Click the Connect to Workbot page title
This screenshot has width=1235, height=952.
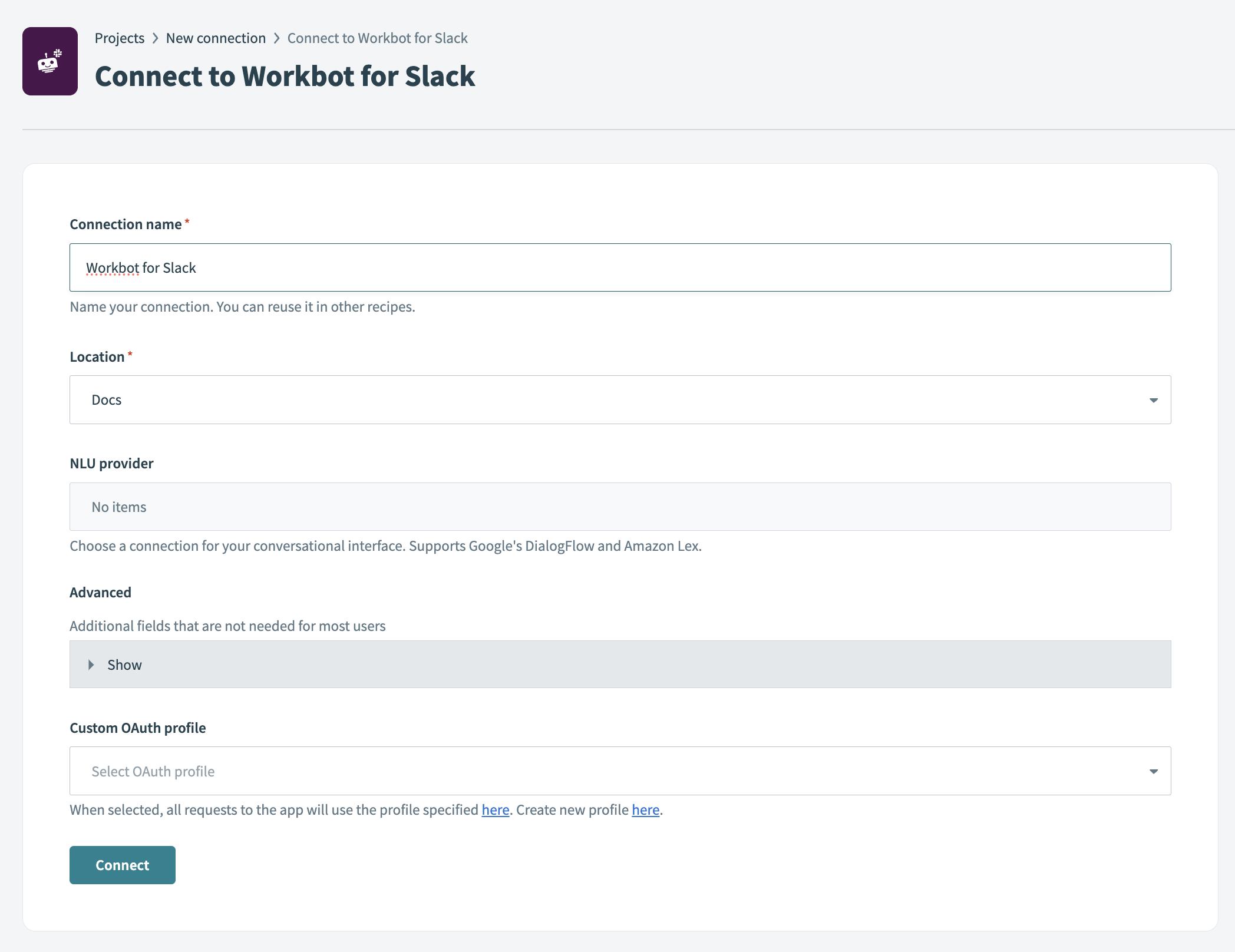click(285, 76)
